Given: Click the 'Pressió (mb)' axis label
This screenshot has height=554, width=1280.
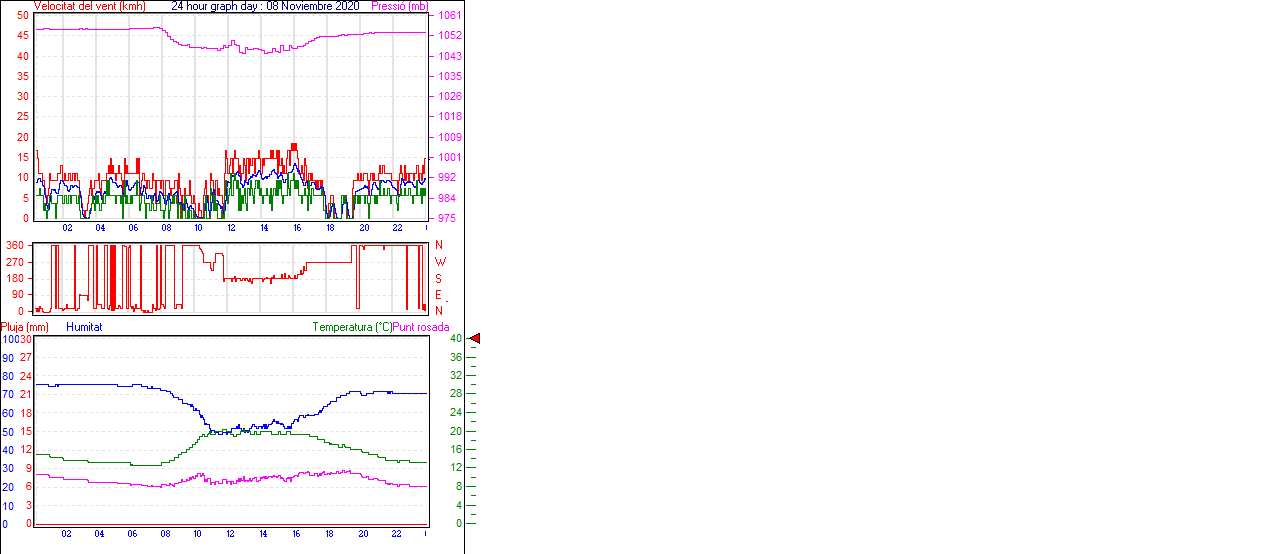Looking at the screenshot, I should tap(399, 6).
